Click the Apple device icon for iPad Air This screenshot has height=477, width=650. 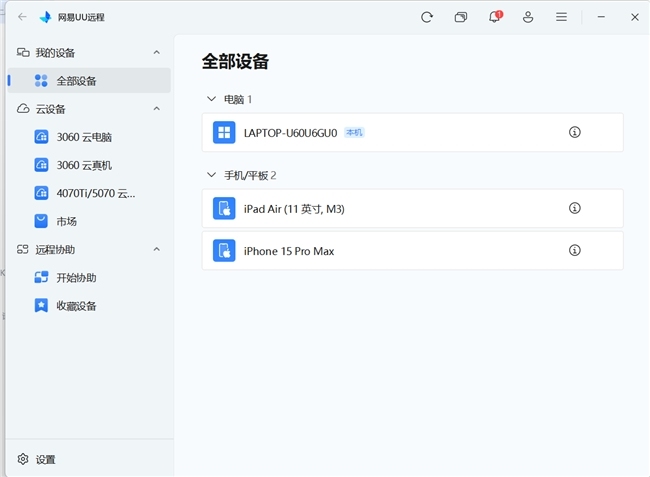[224, 208]
